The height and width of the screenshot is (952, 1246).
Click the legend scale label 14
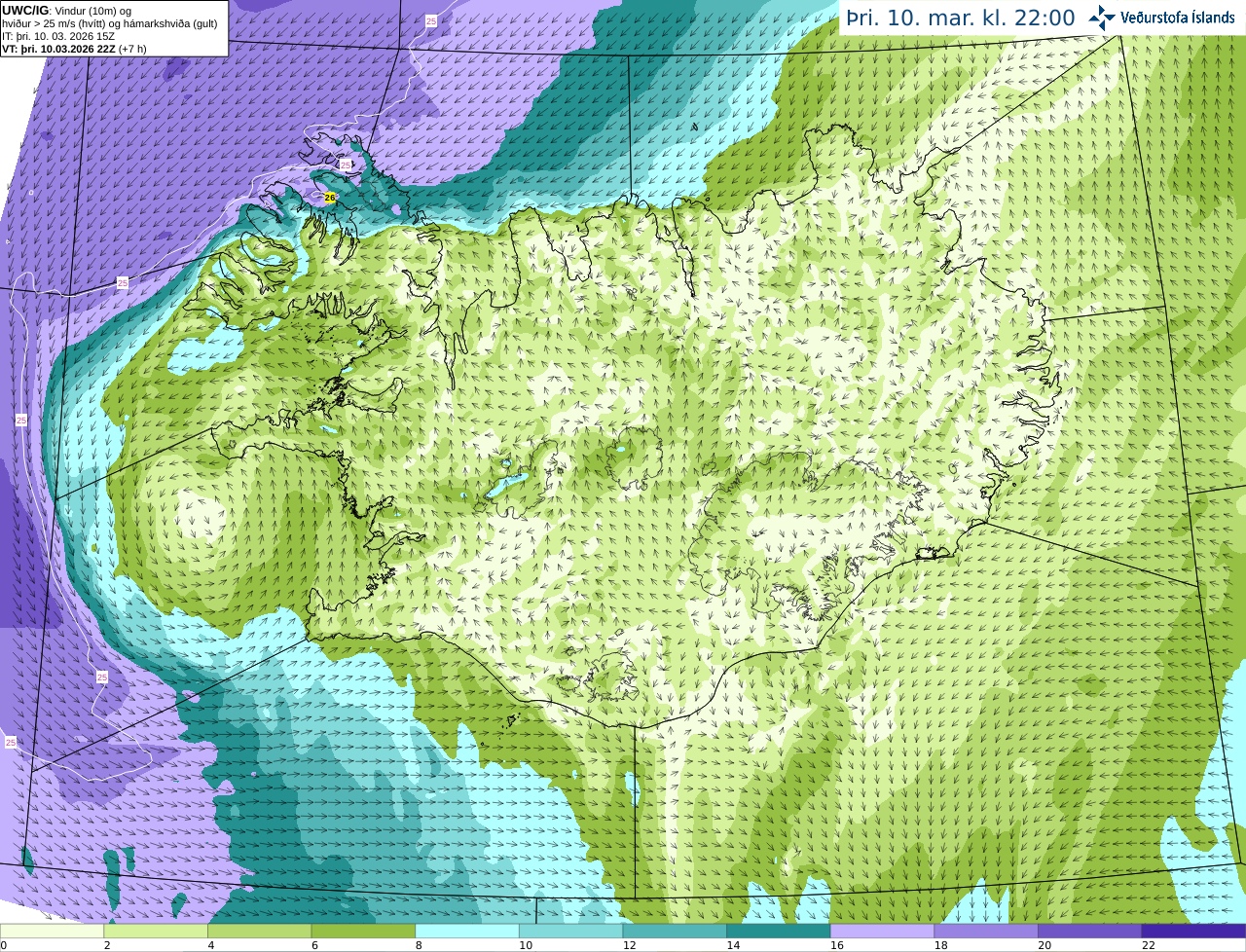pos(733,945)
